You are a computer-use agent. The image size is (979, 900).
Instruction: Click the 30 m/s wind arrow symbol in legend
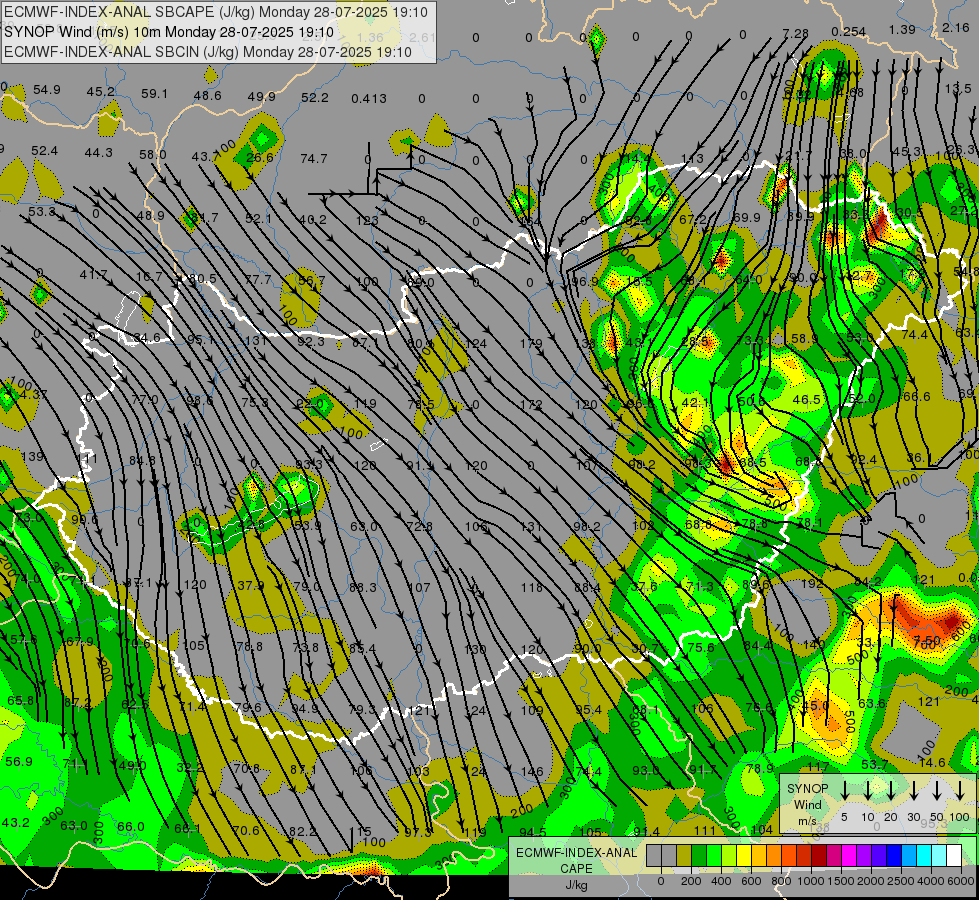click(913, 790)
